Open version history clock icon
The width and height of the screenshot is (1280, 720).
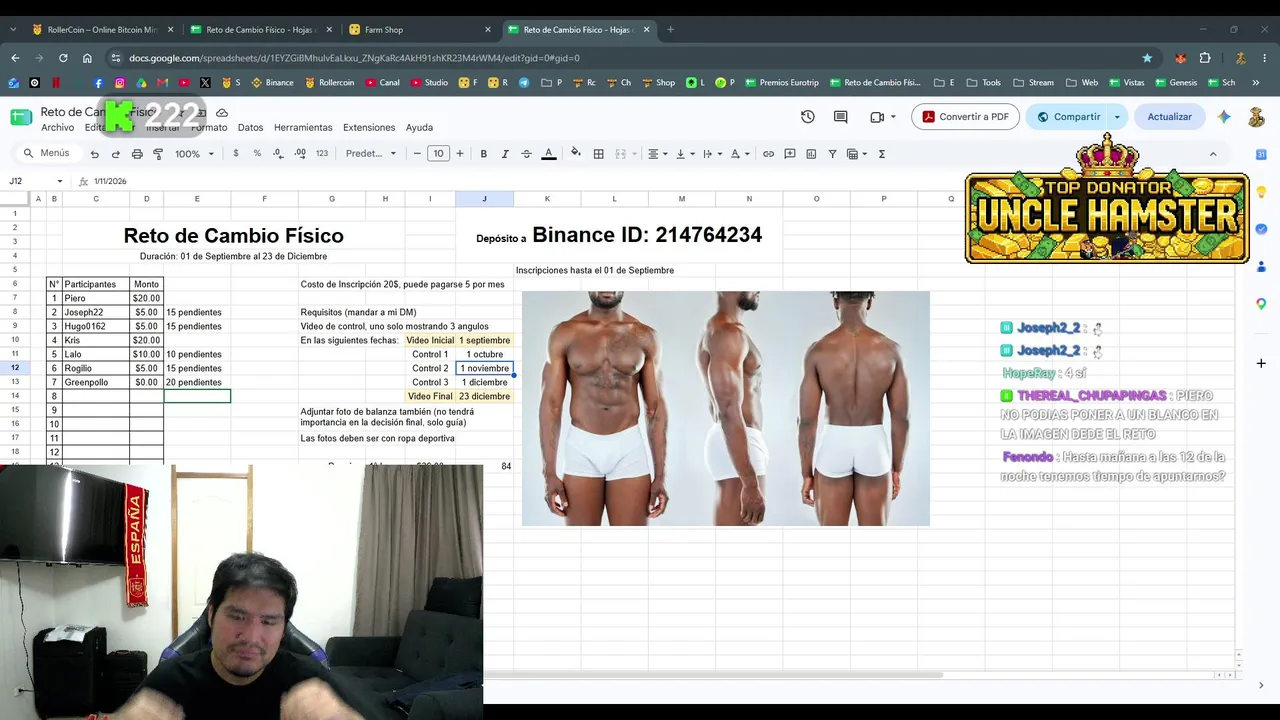pyautogui.click(x=807, y=117)
